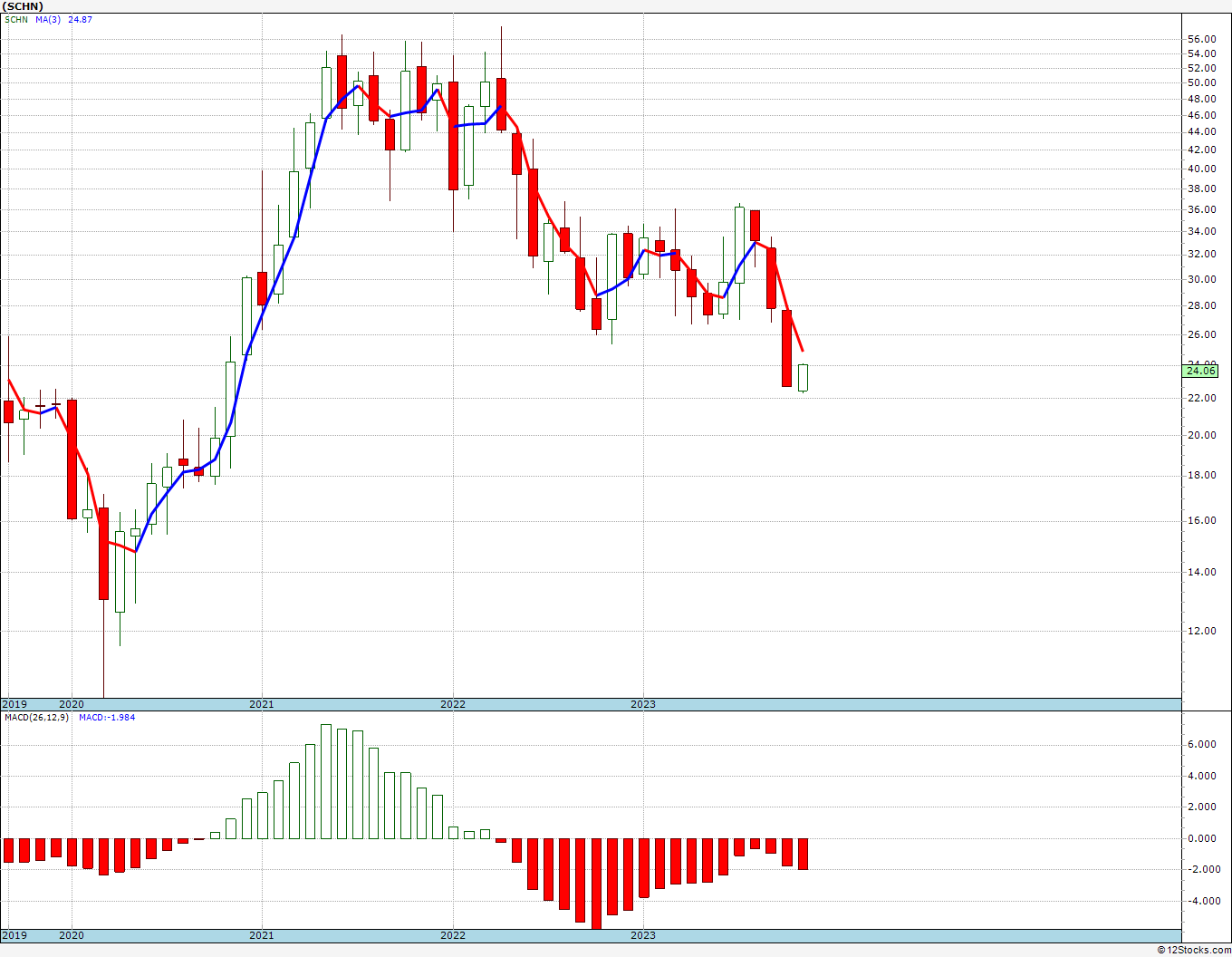Select the 2022 marker on price timeline

click(452, 704)
